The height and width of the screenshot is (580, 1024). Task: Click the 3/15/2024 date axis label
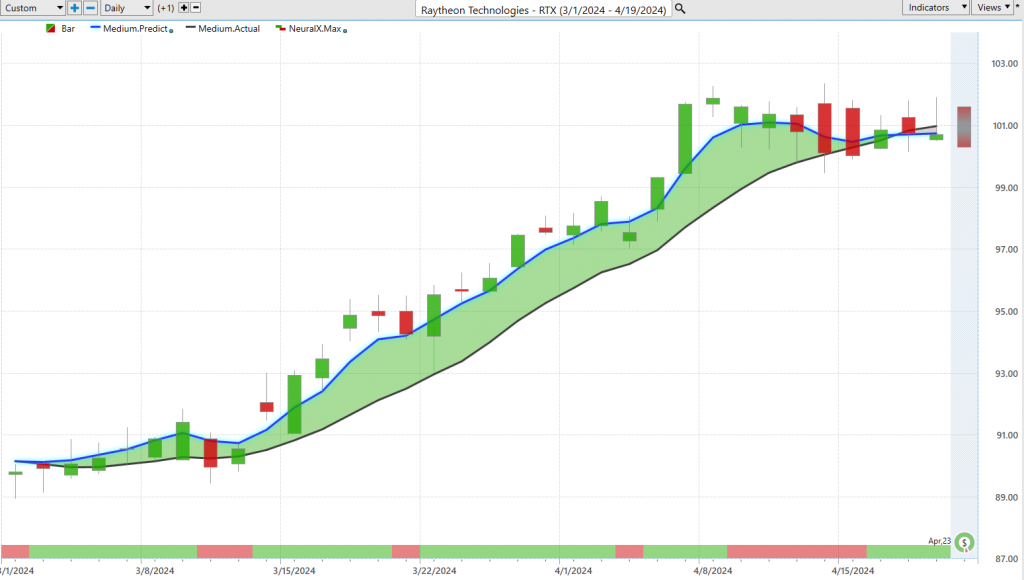295,571
